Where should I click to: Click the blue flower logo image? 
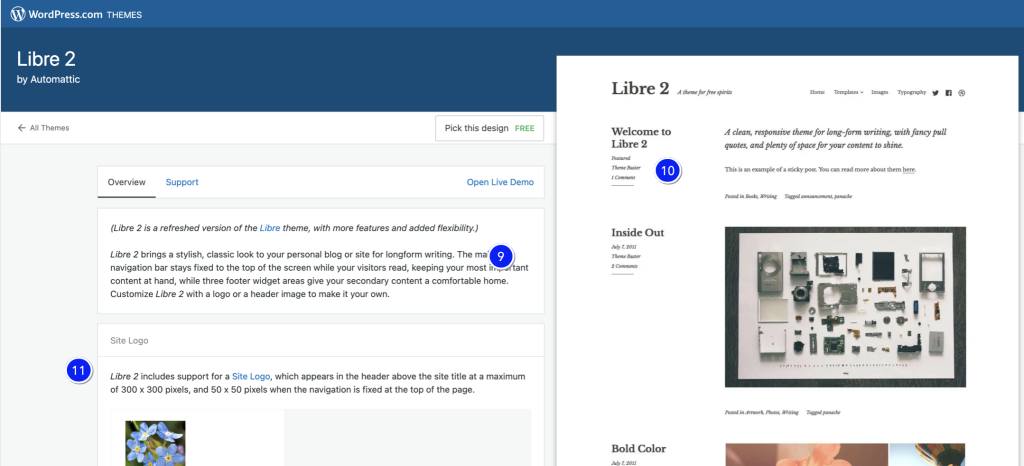(x=155, y=441)
